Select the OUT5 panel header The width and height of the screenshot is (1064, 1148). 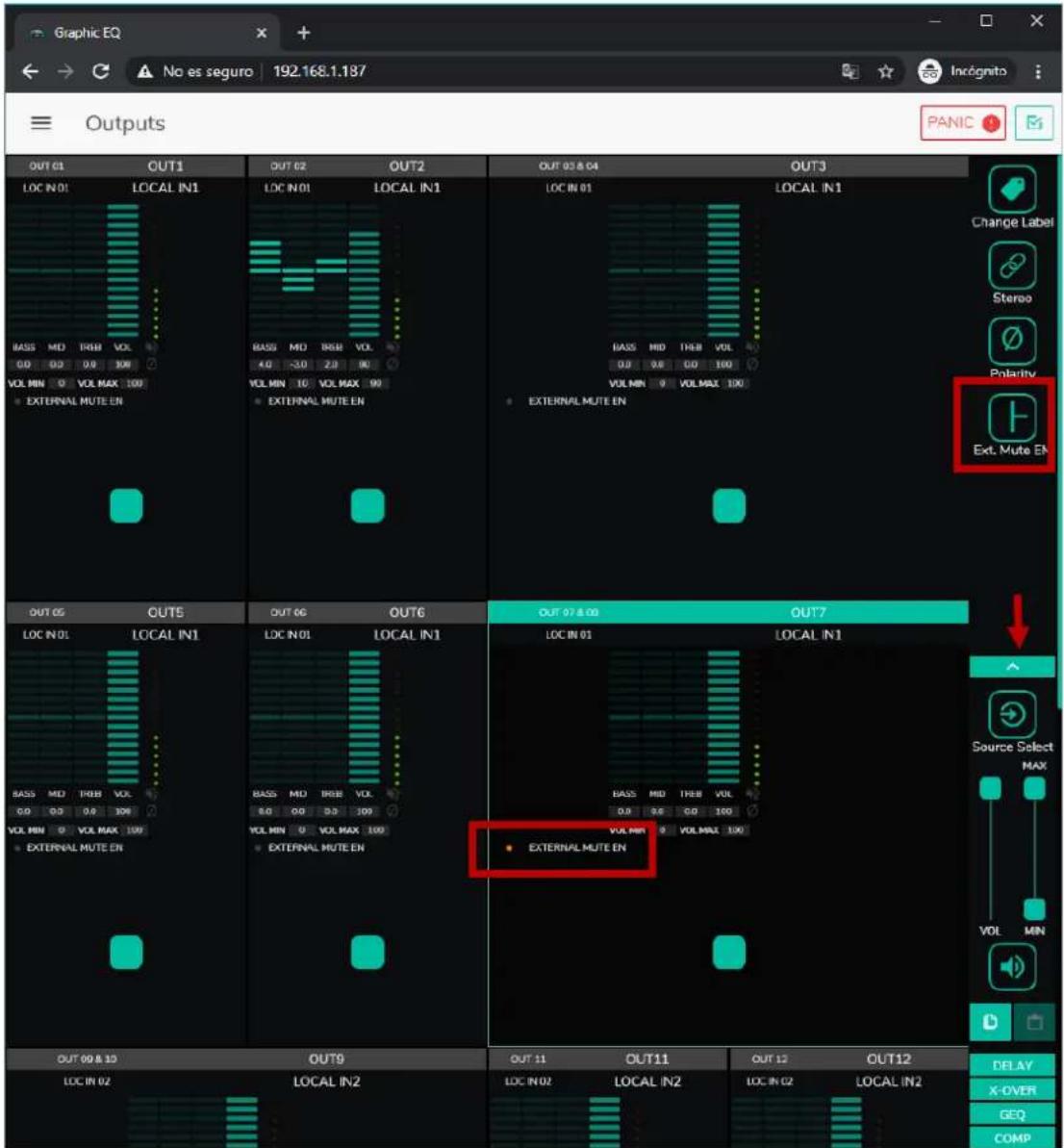[x=125, y=612]
